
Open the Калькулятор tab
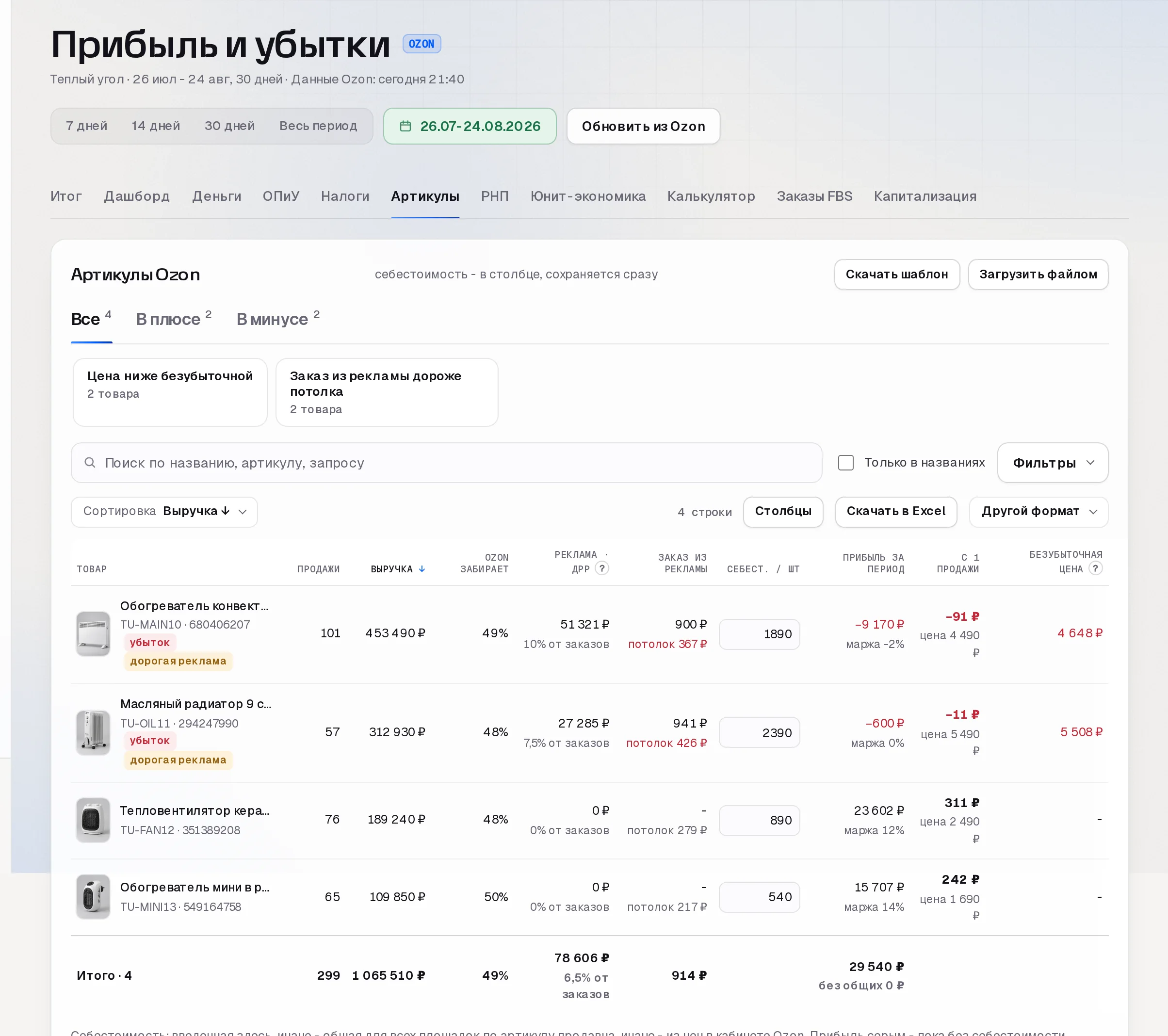[712, 196]
